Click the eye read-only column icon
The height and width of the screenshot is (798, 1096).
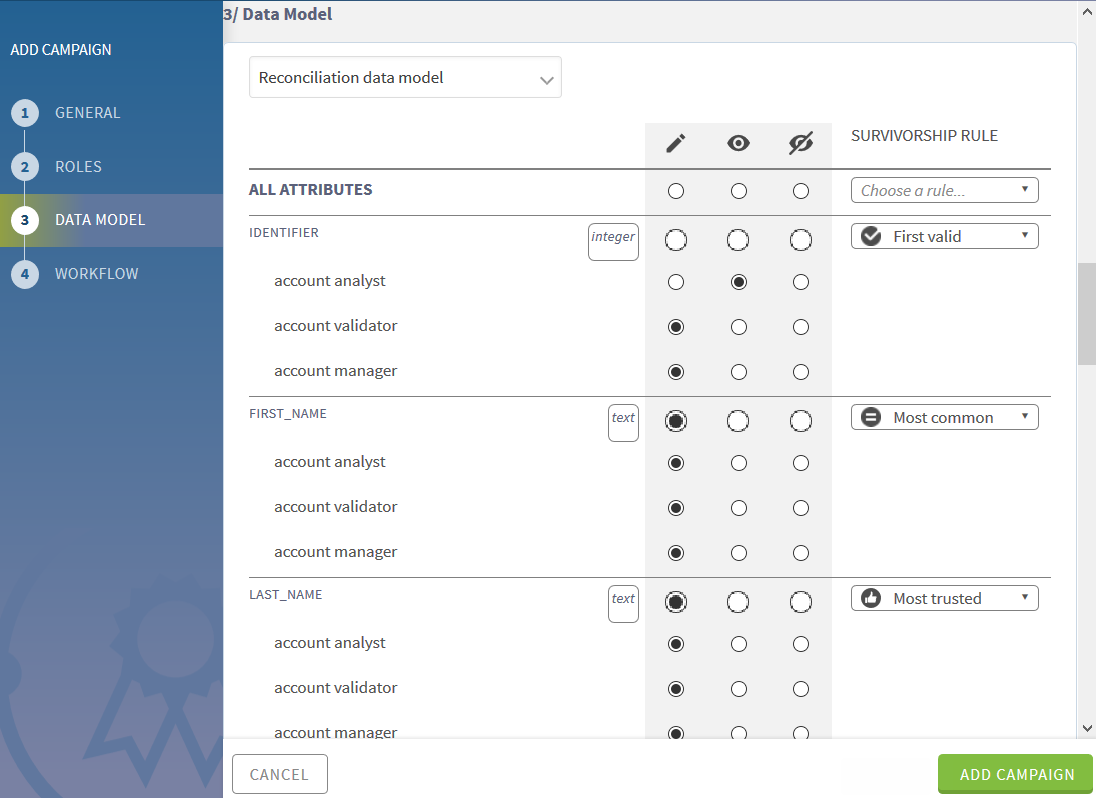click(738, 143)
